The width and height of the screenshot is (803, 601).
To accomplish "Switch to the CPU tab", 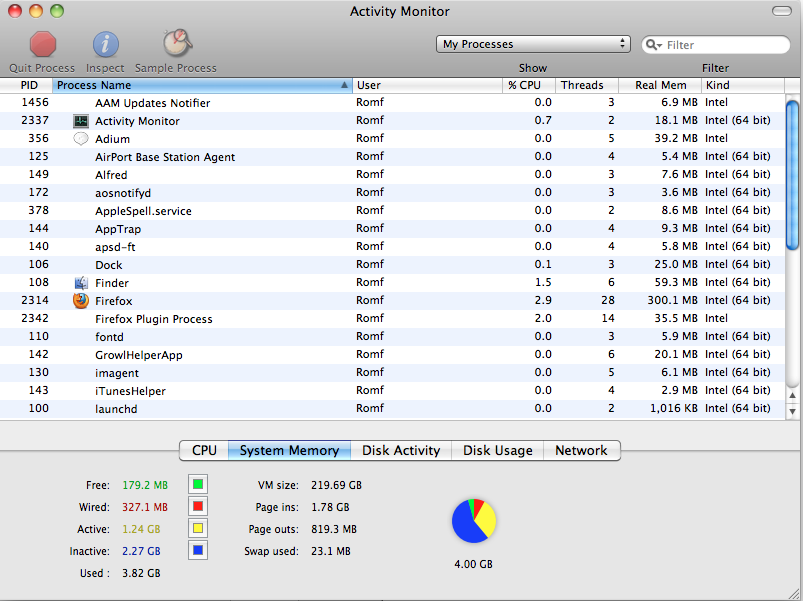I will pos(204,450).
